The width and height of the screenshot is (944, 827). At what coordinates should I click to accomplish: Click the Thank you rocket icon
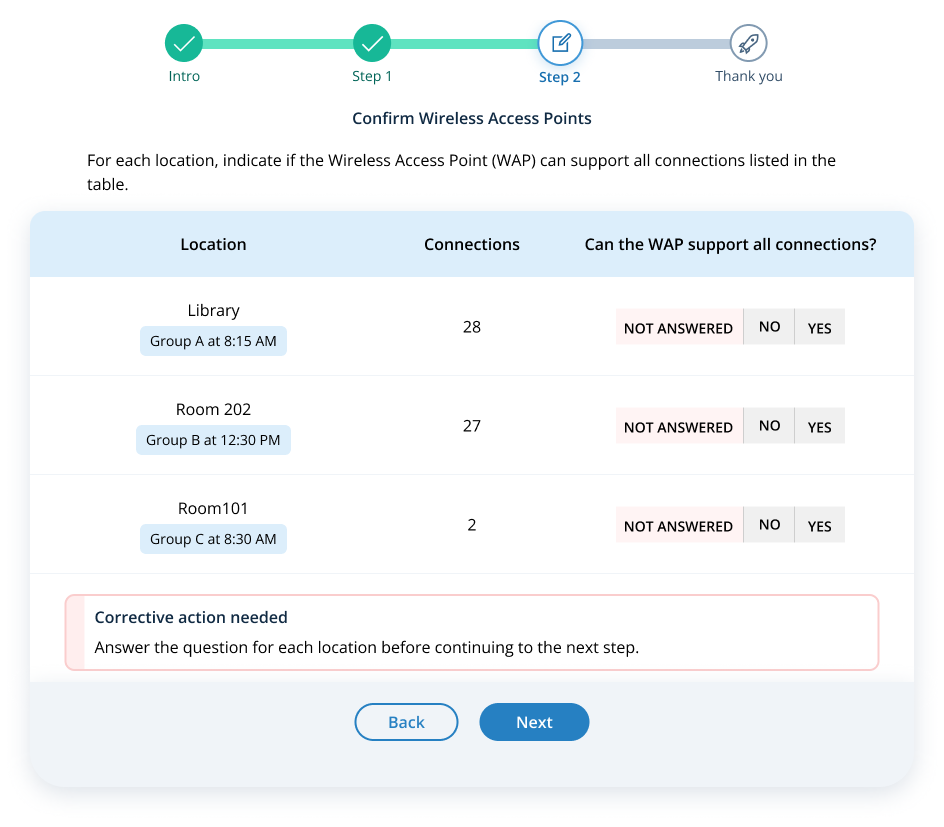point(748,43)
